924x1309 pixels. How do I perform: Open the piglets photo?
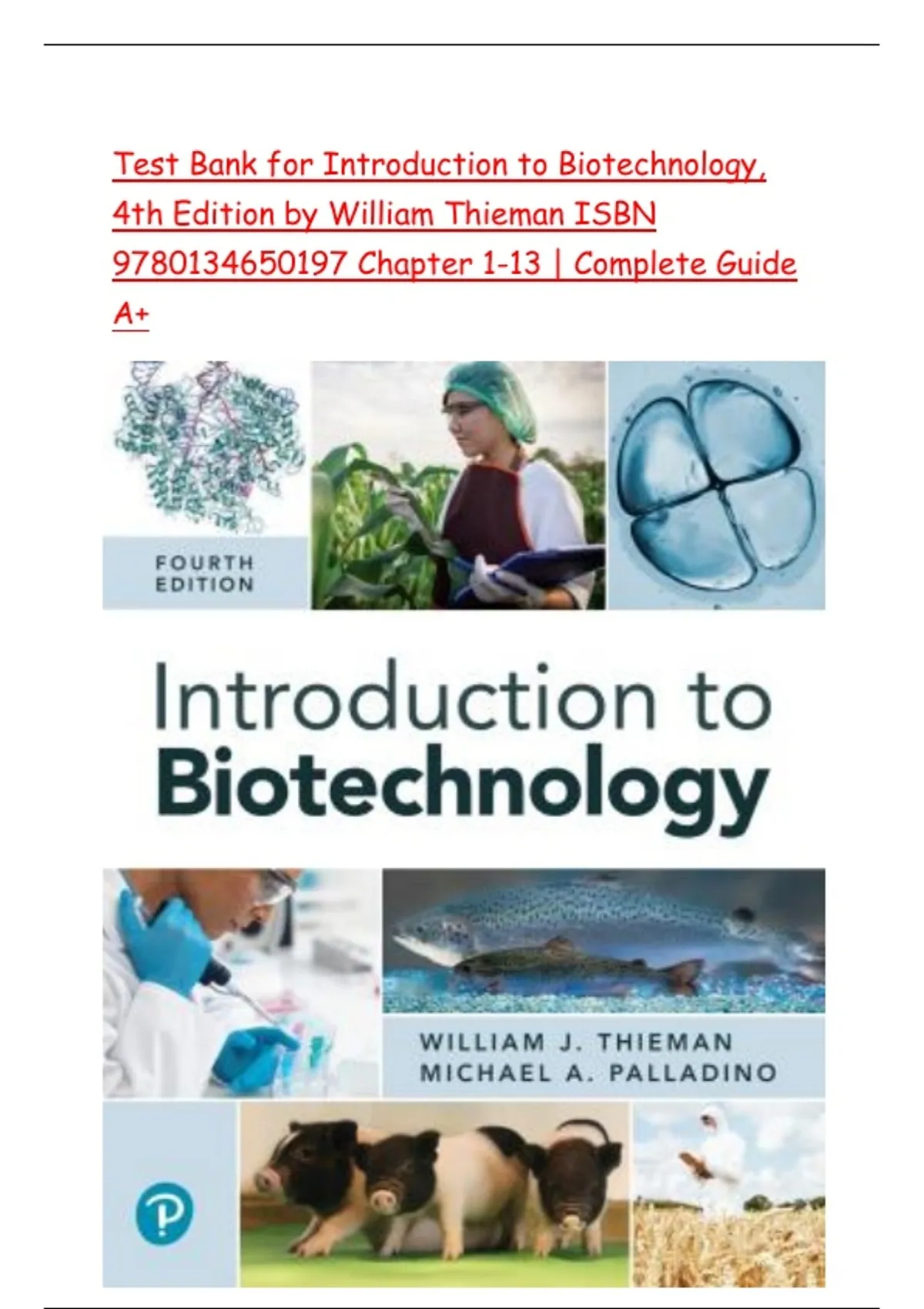pyautogui.click(x=434, y=1193)
